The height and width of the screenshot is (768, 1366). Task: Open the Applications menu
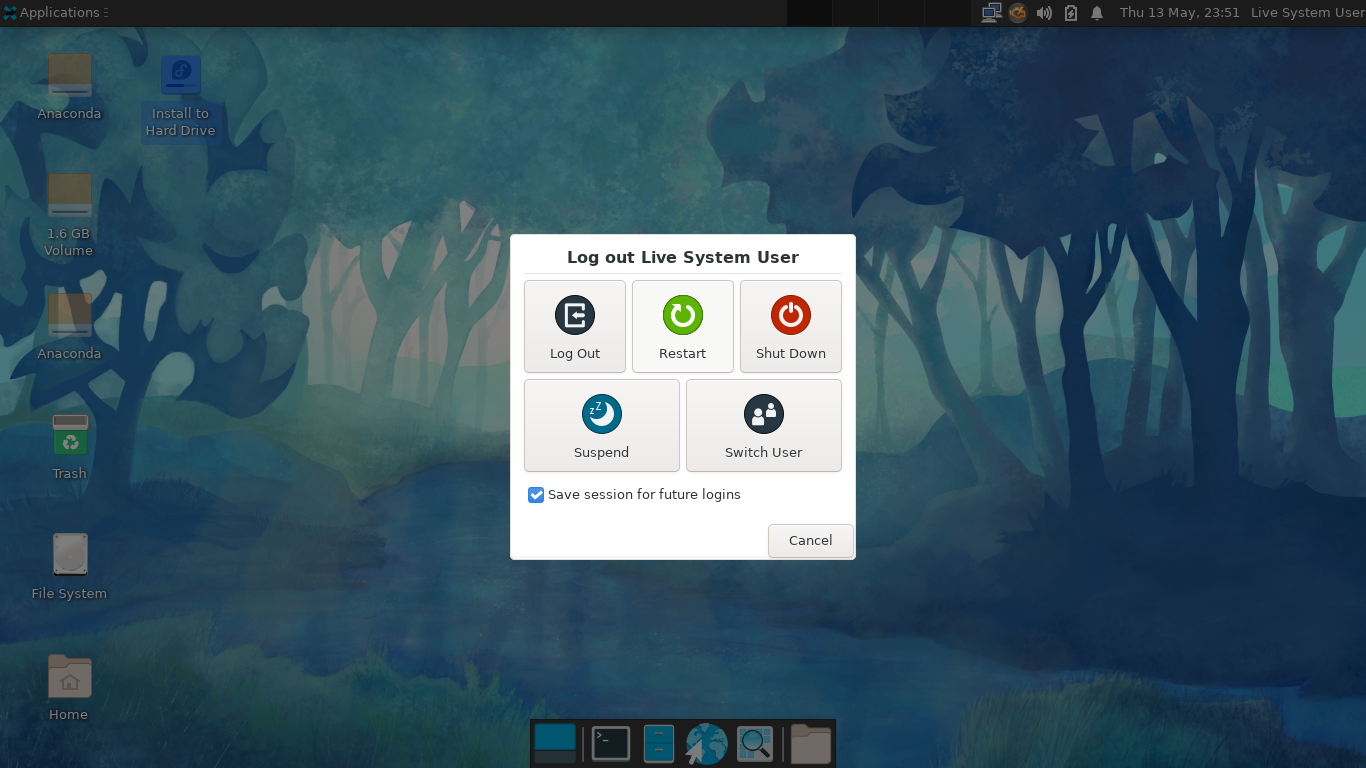click(53, 13)
